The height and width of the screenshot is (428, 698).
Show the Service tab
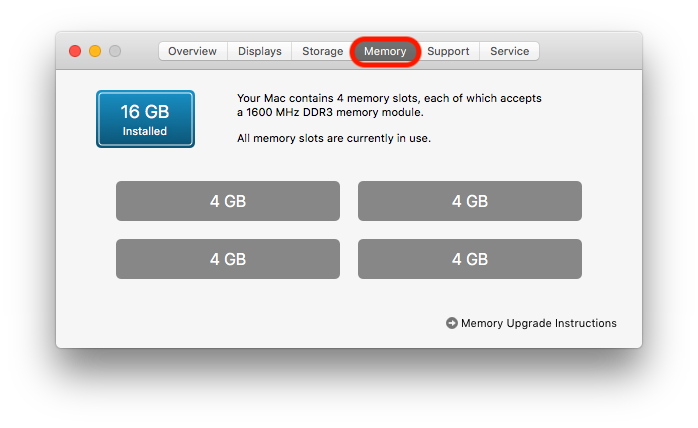[x=509, y=51]
